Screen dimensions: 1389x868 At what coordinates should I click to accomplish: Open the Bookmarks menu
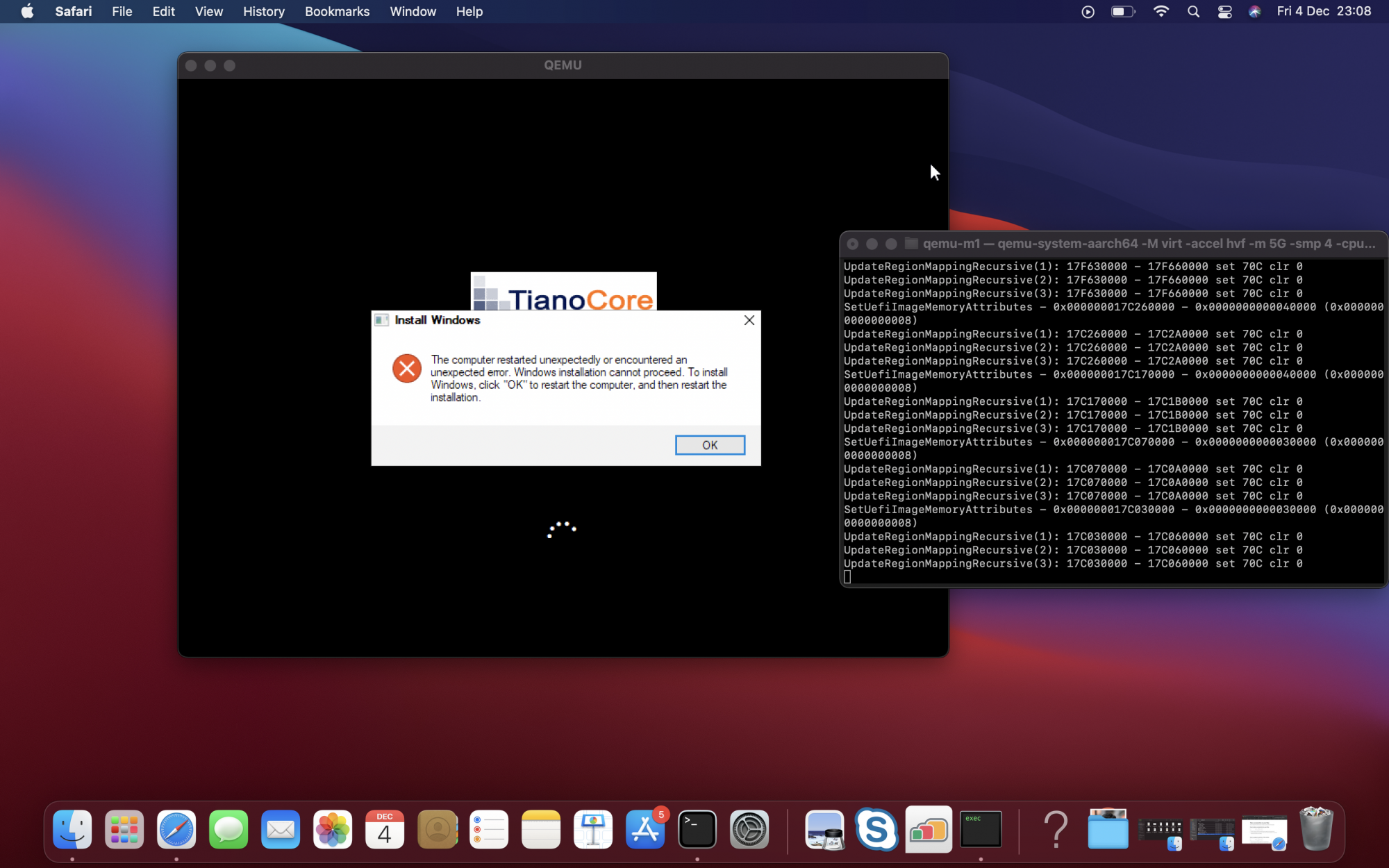[337, 12]
